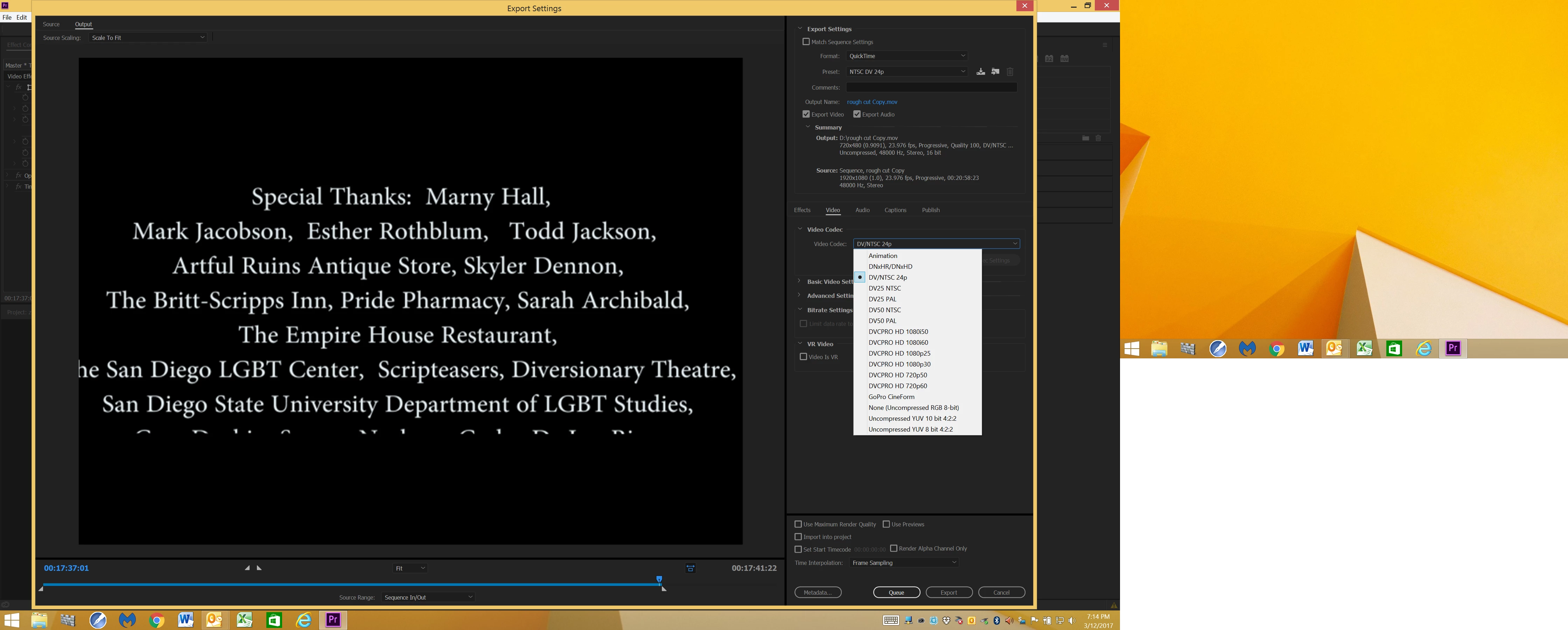Open the Format dropdown showing QuickTime
The width and height of the screenshot is (1568, 630).
coord(906,56)
